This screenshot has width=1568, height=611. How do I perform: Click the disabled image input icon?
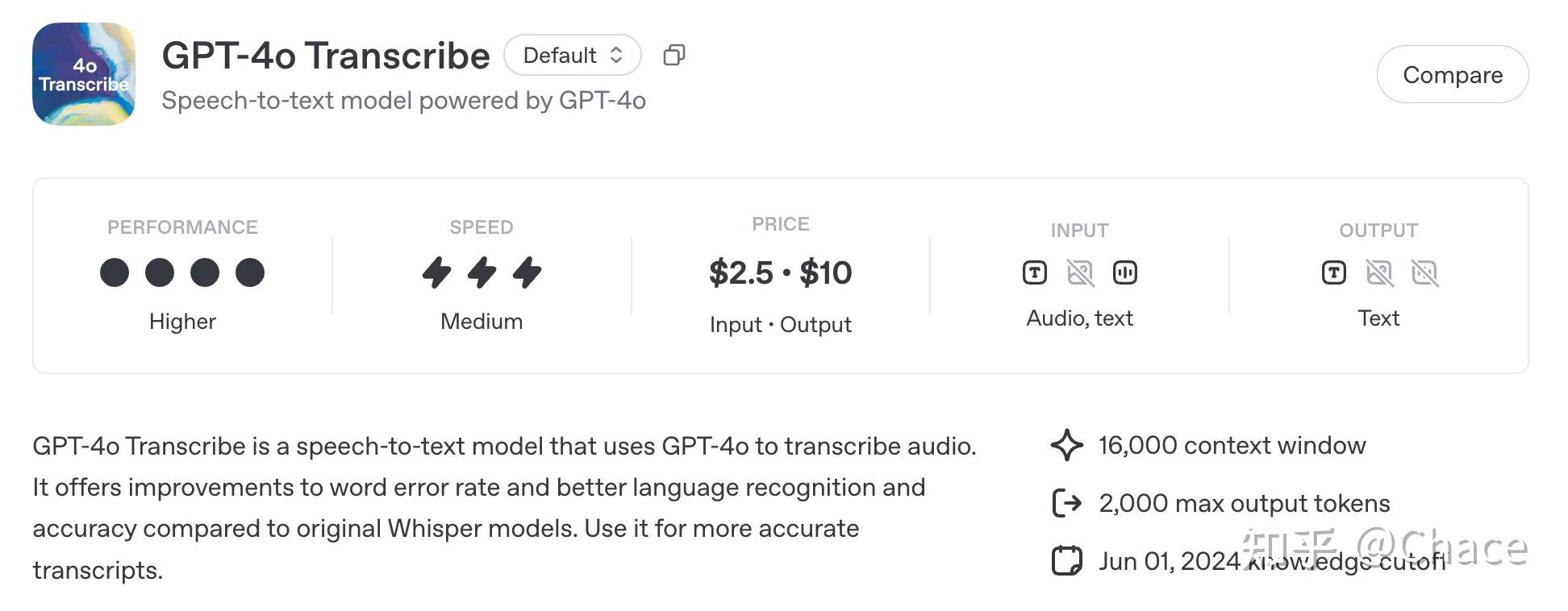click(x=1079, y=272)
